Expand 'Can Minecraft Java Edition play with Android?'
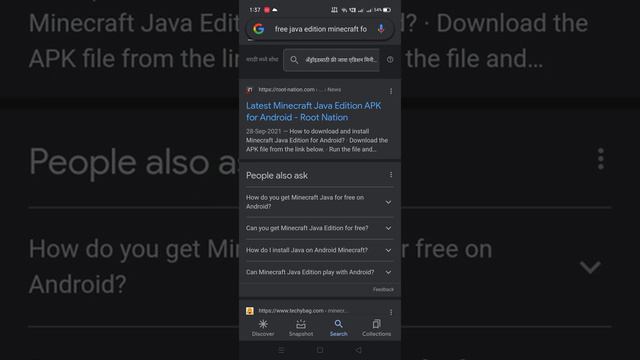This screenshot has width=640, height=360. 319,272
